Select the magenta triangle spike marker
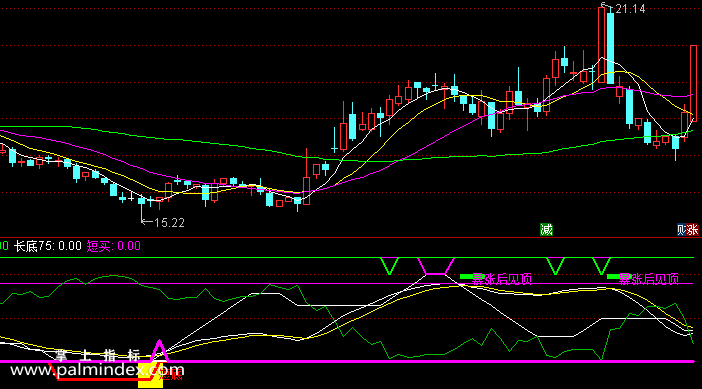The width and height of the screenshot is (702, 389). coord(159,351)
